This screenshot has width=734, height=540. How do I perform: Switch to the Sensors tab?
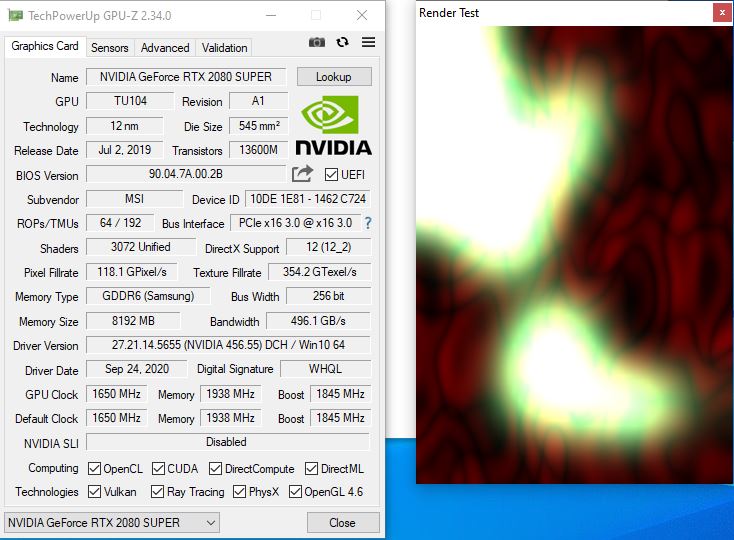click(x=110, y=48)
